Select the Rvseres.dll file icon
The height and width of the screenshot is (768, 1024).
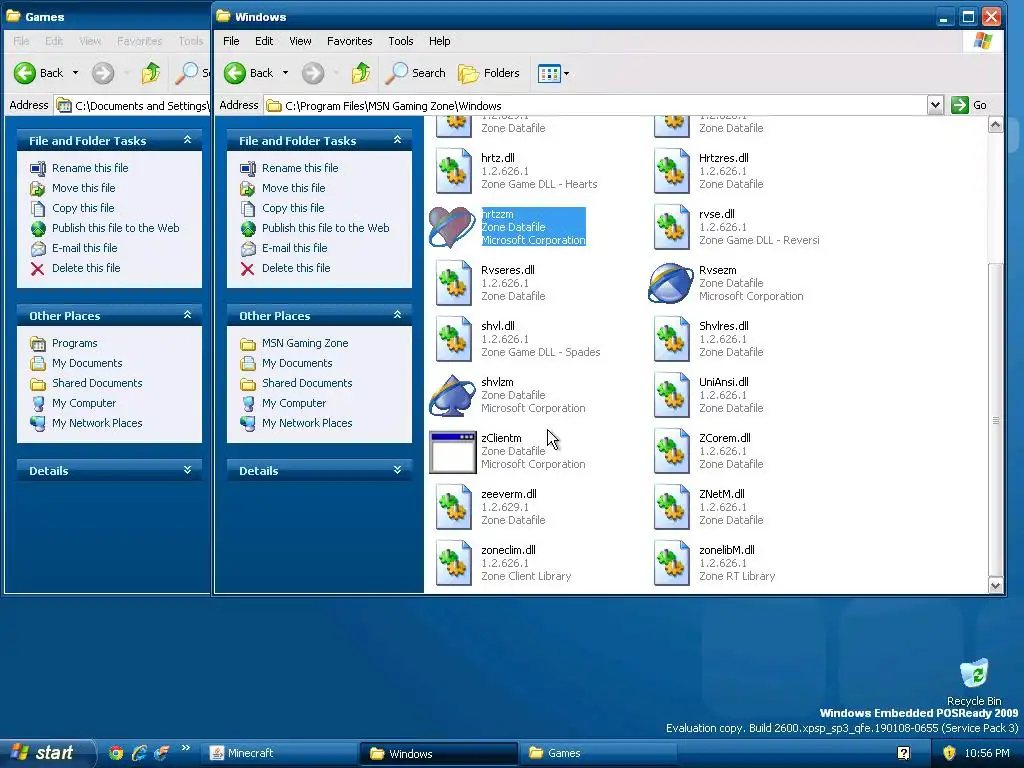point(453,283)
